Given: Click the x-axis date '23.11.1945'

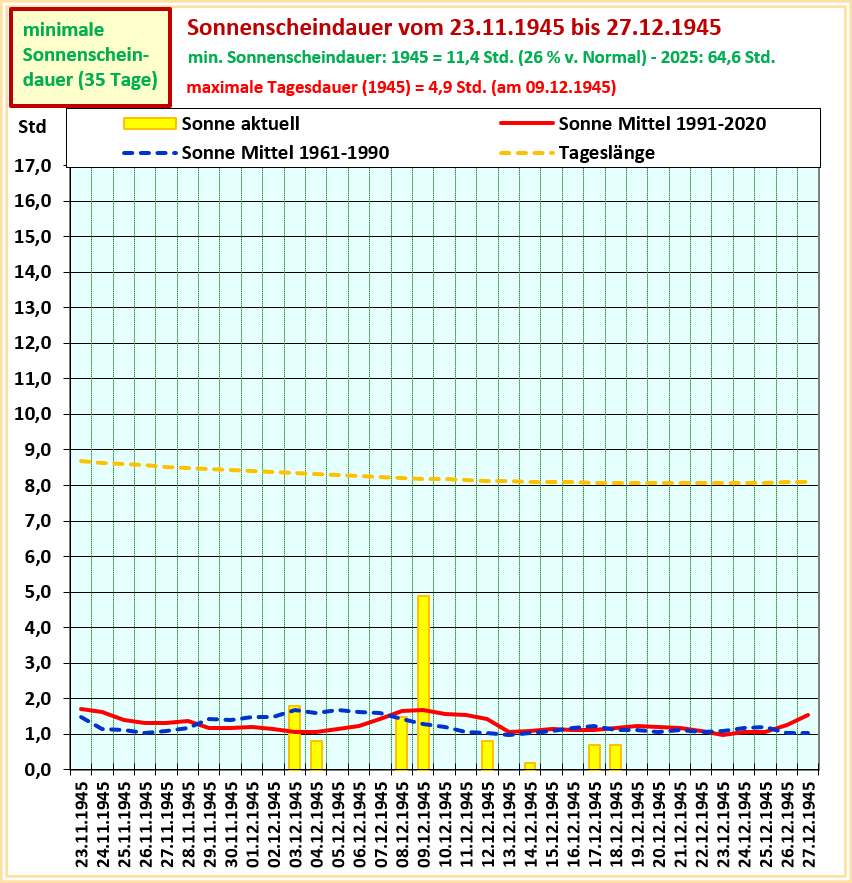Looking at the screenshot, I should click(82, 824).
